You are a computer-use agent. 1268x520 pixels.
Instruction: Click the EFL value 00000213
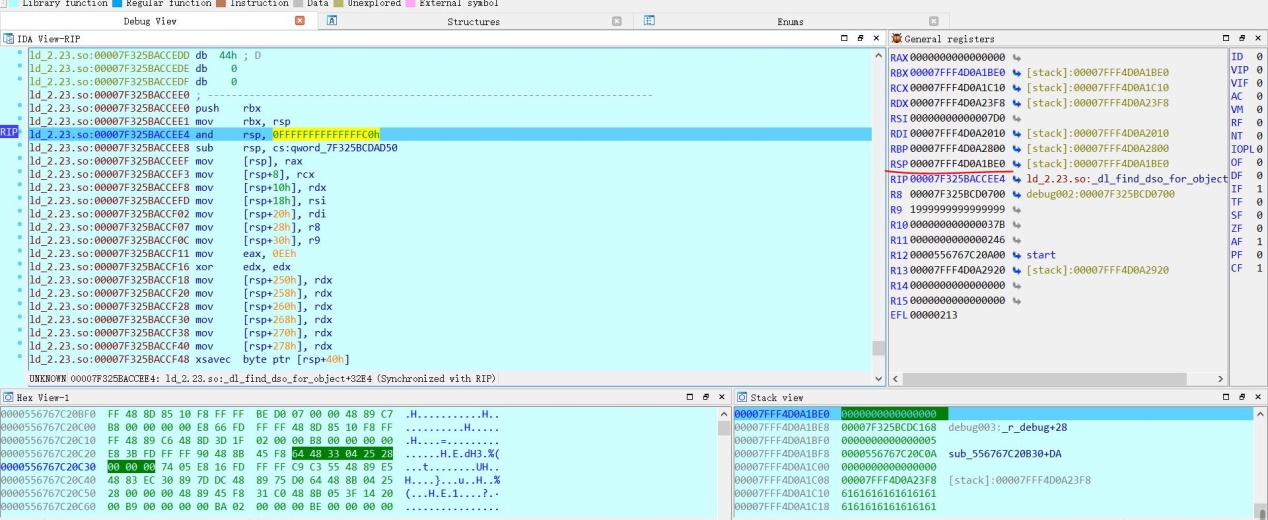[x=934, y=315]
